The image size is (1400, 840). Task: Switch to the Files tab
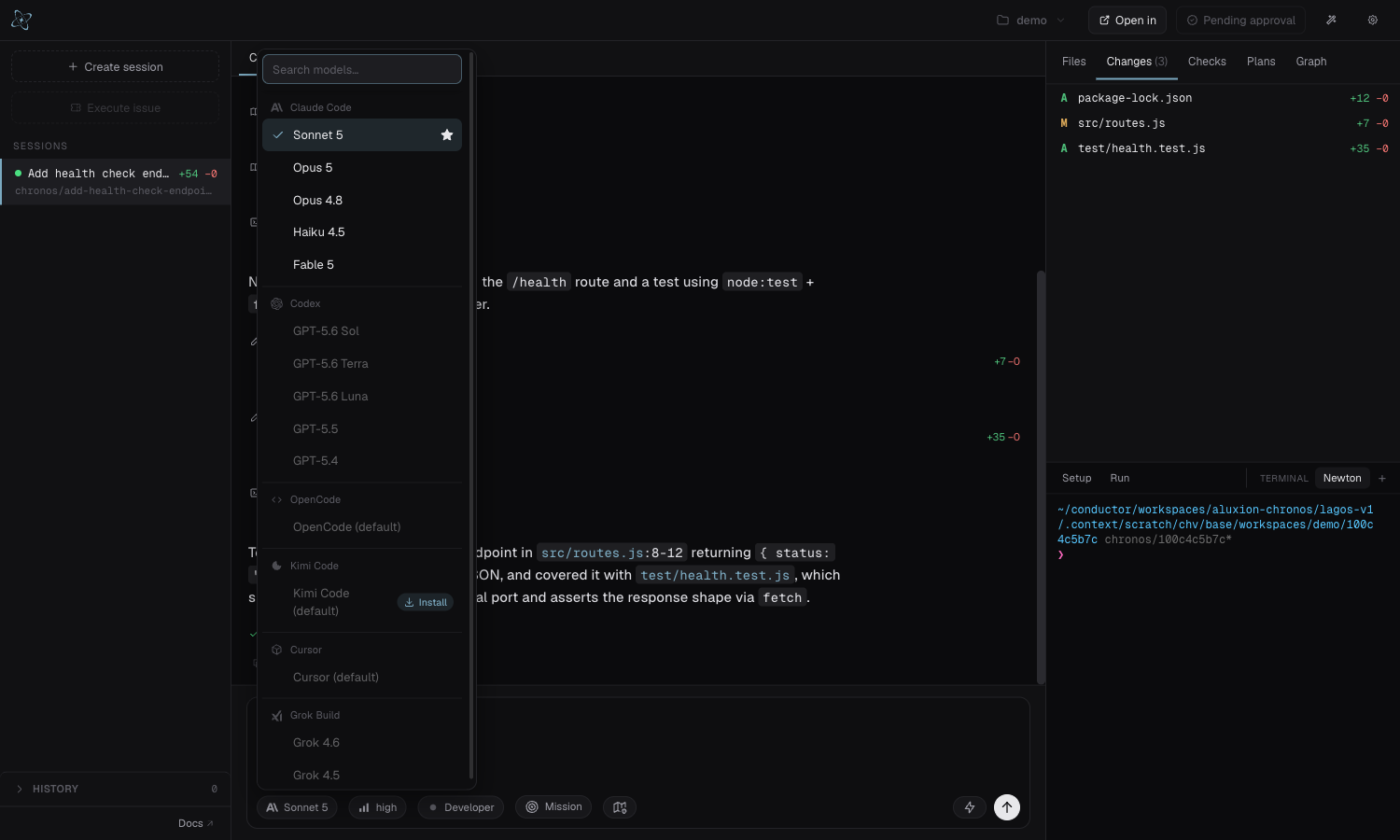pyautogui.click(x=1074, y=62)
